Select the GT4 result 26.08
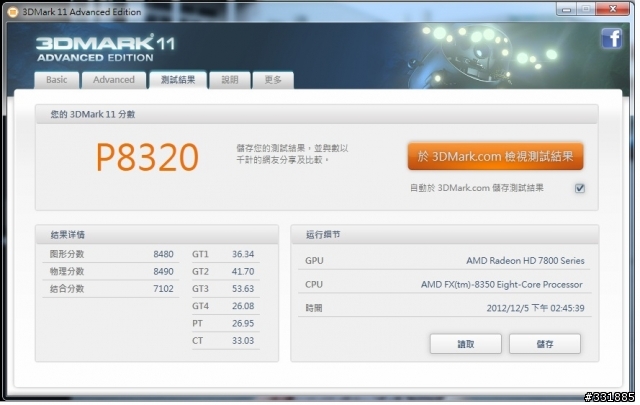The height and width of the screenshot is (405, 640). point(243,306)
